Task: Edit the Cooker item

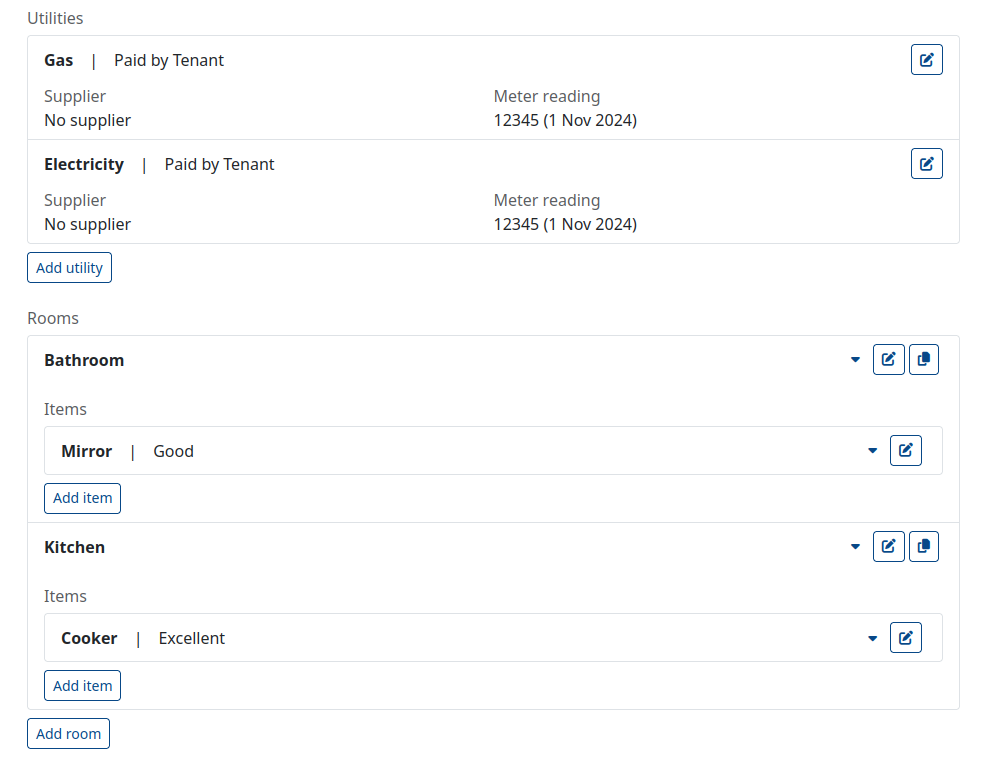Action: coord(905,638)
